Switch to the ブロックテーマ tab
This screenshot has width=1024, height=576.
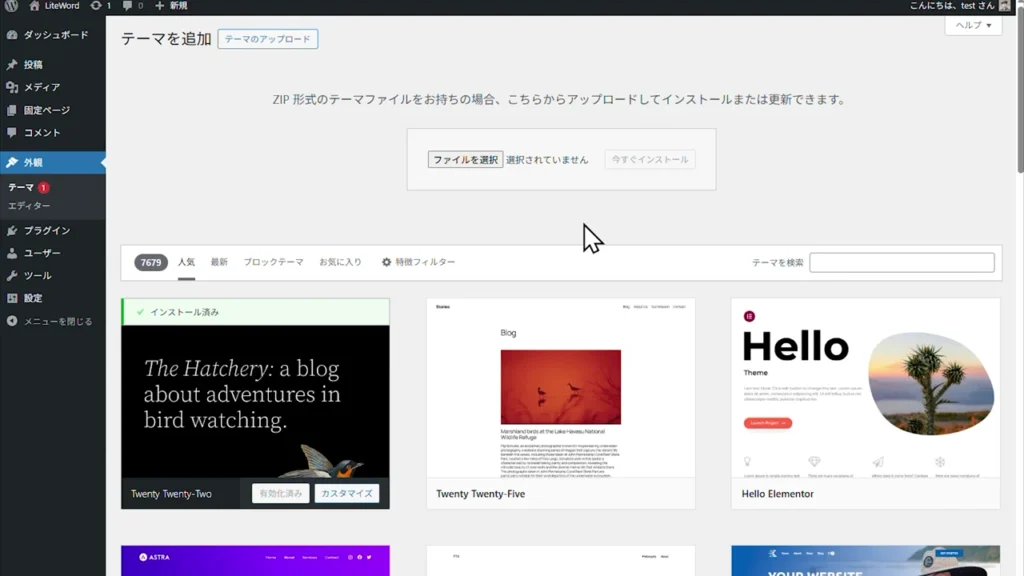273,262
